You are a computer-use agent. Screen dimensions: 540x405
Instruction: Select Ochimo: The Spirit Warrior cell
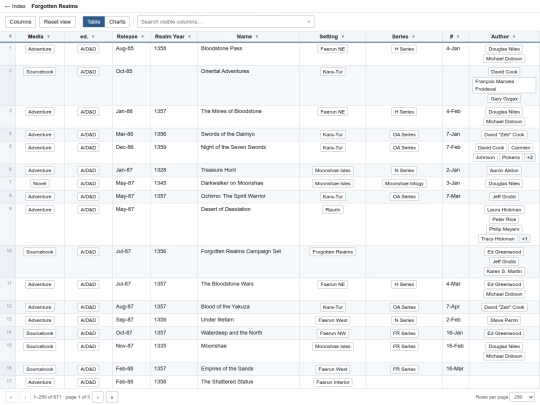coord(248,197)
